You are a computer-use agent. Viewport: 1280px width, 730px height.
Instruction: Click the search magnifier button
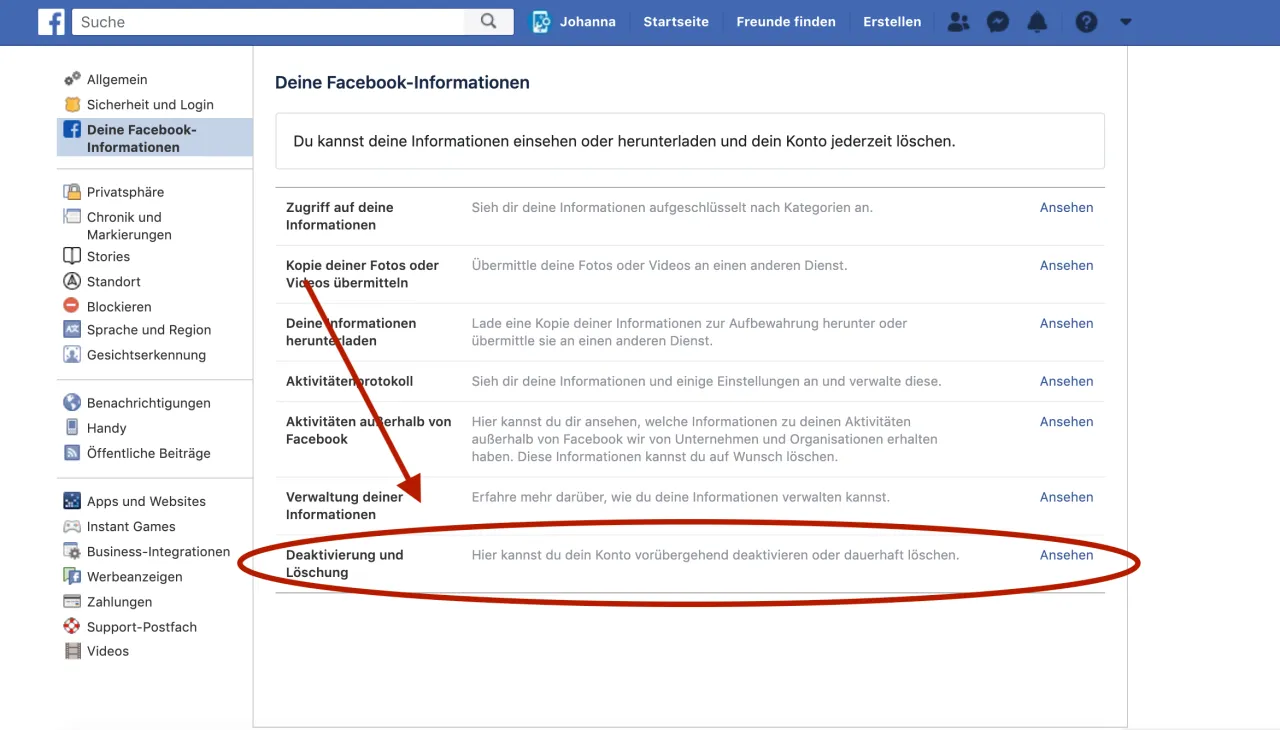[x=488, y=21]
